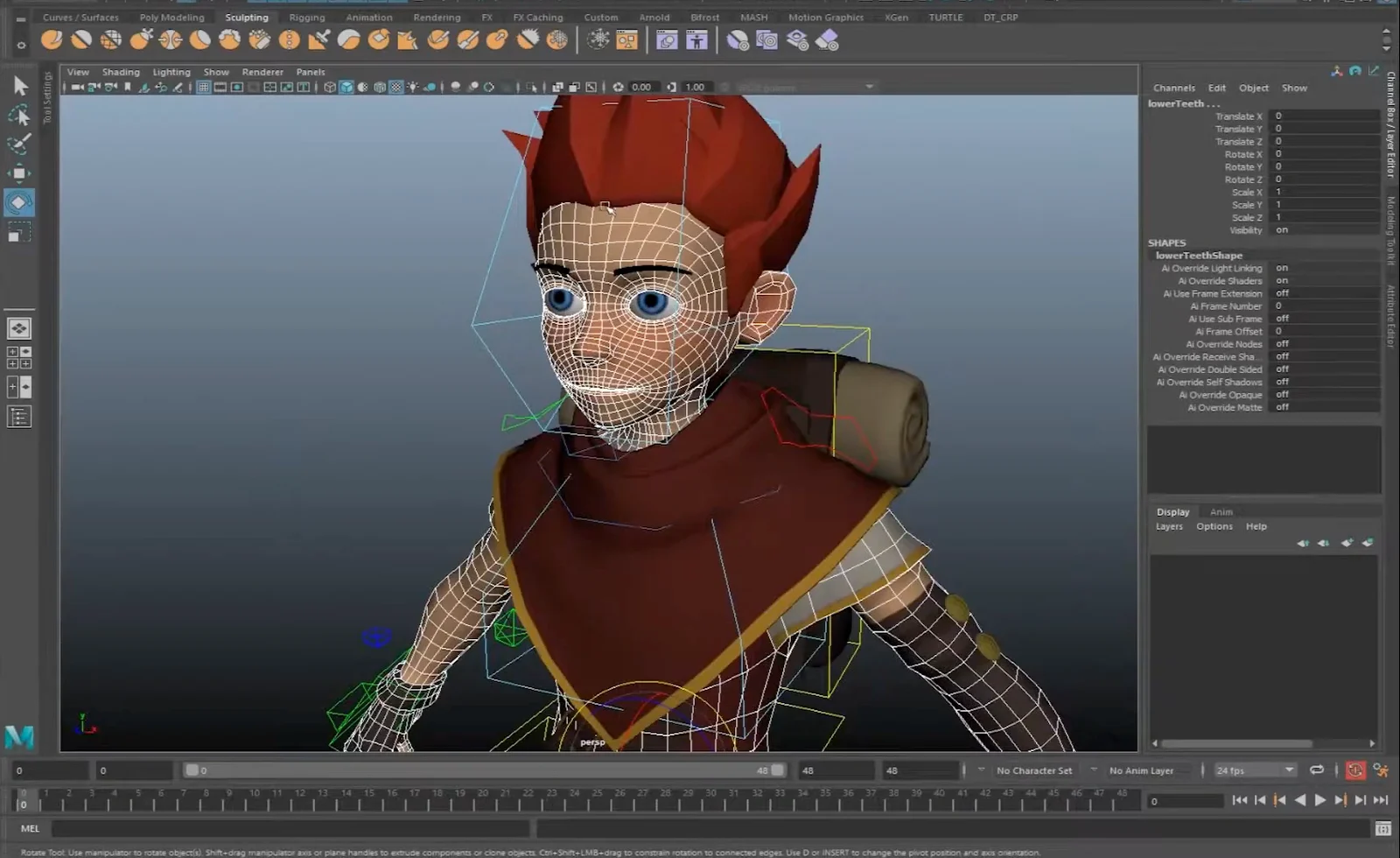Pick the Flatten sculpt tool on shelf

click(x=200, y=39)
